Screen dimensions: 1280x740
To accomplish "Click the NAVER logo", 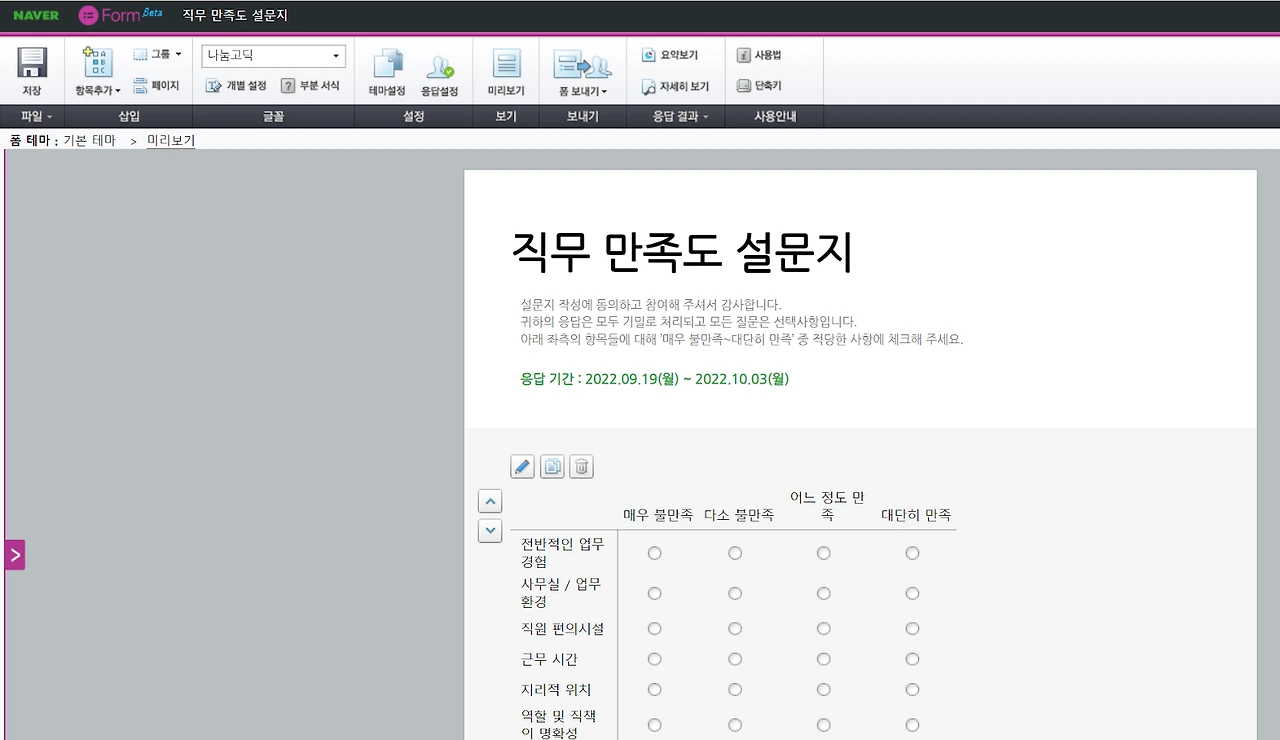I will (x=36, y=16).
